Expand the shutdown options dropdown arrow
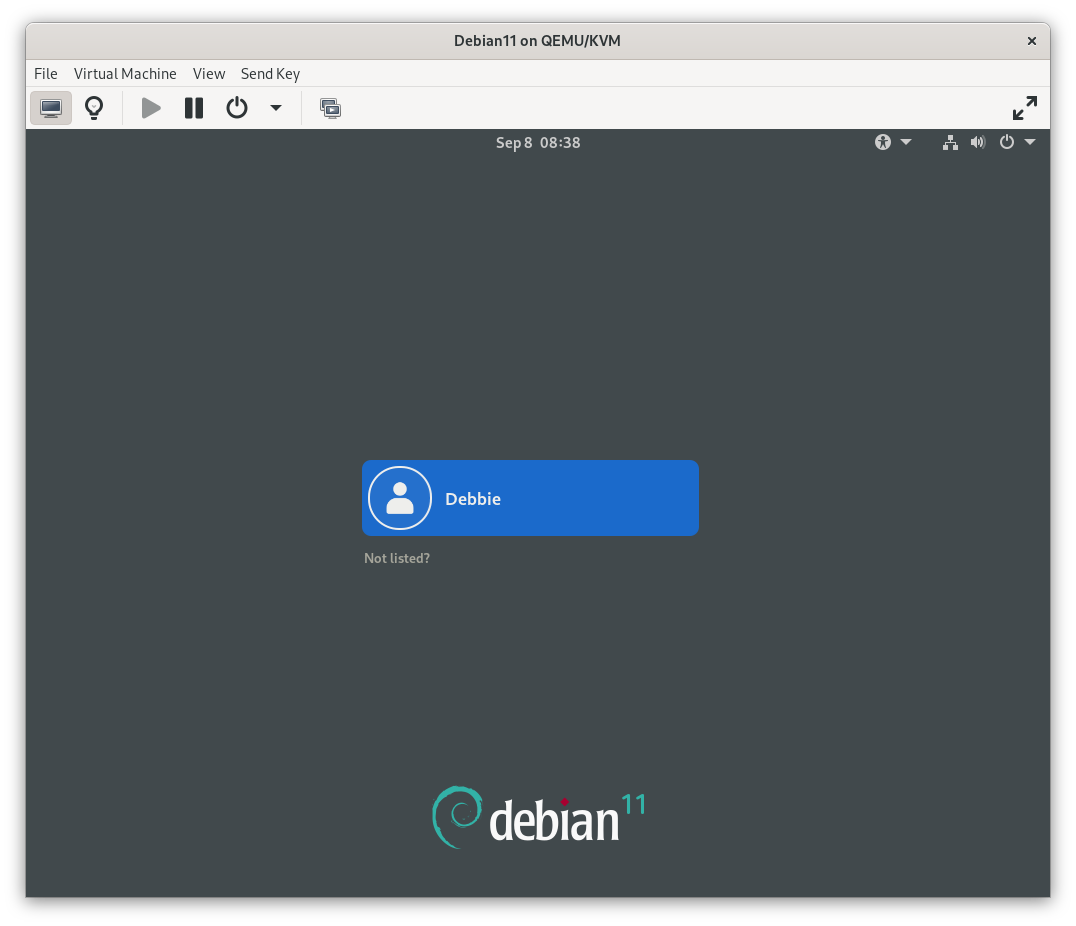1076x926 pixels. [x=275, y=108]
